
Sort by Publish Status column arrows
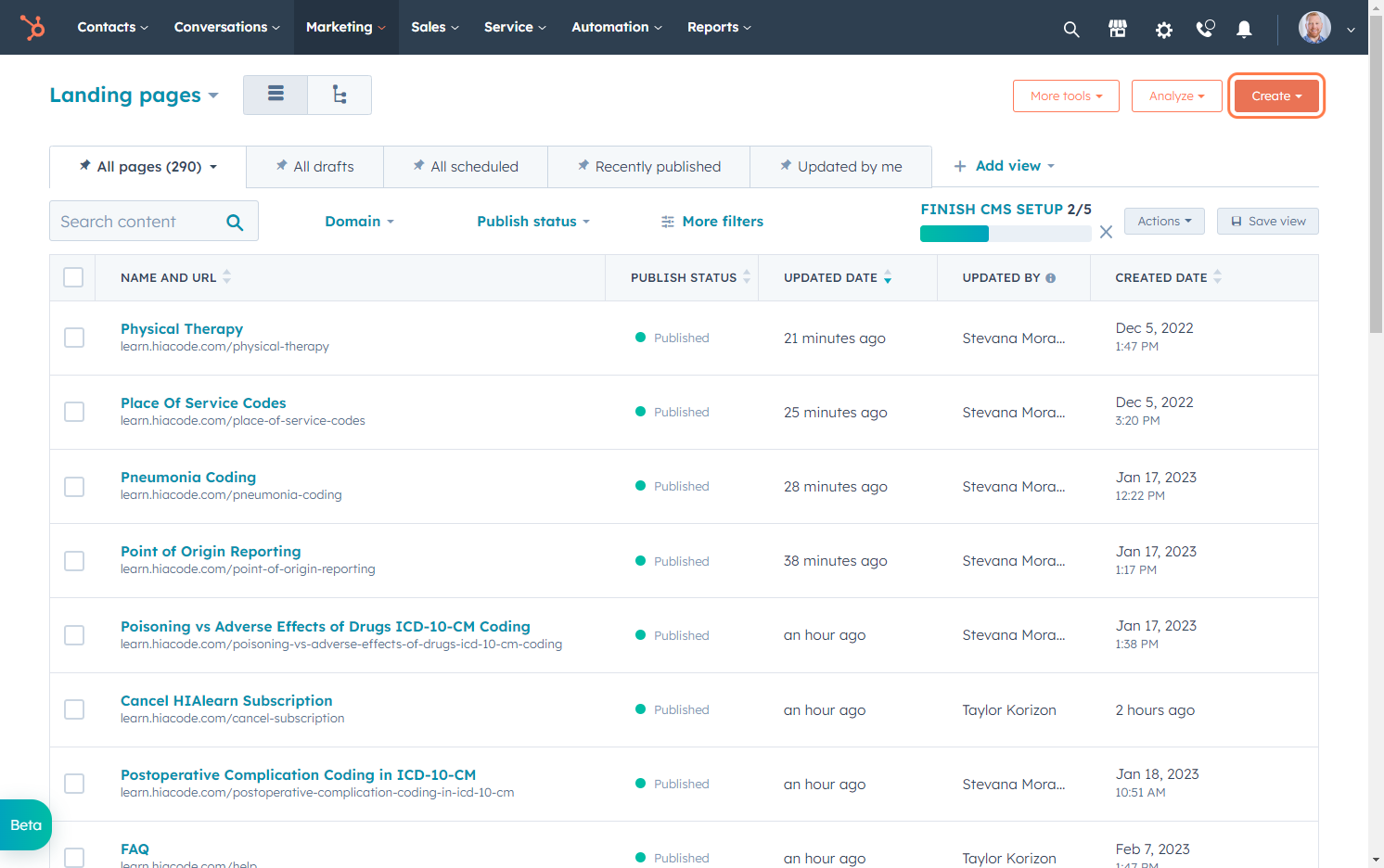pos(747,277)
